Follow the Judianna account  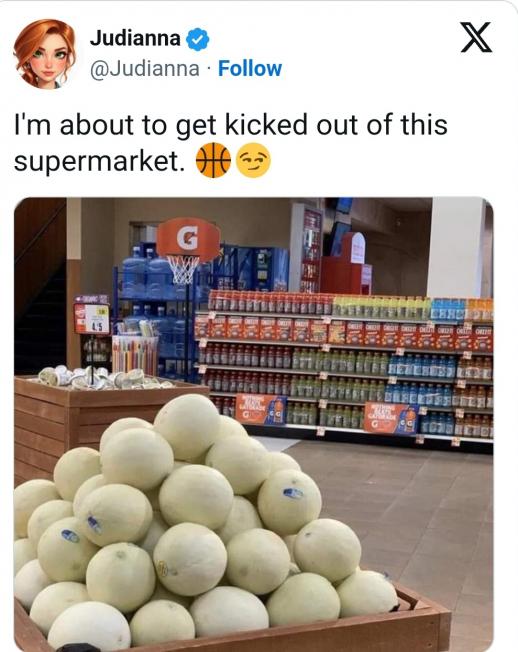pos(250,69)
